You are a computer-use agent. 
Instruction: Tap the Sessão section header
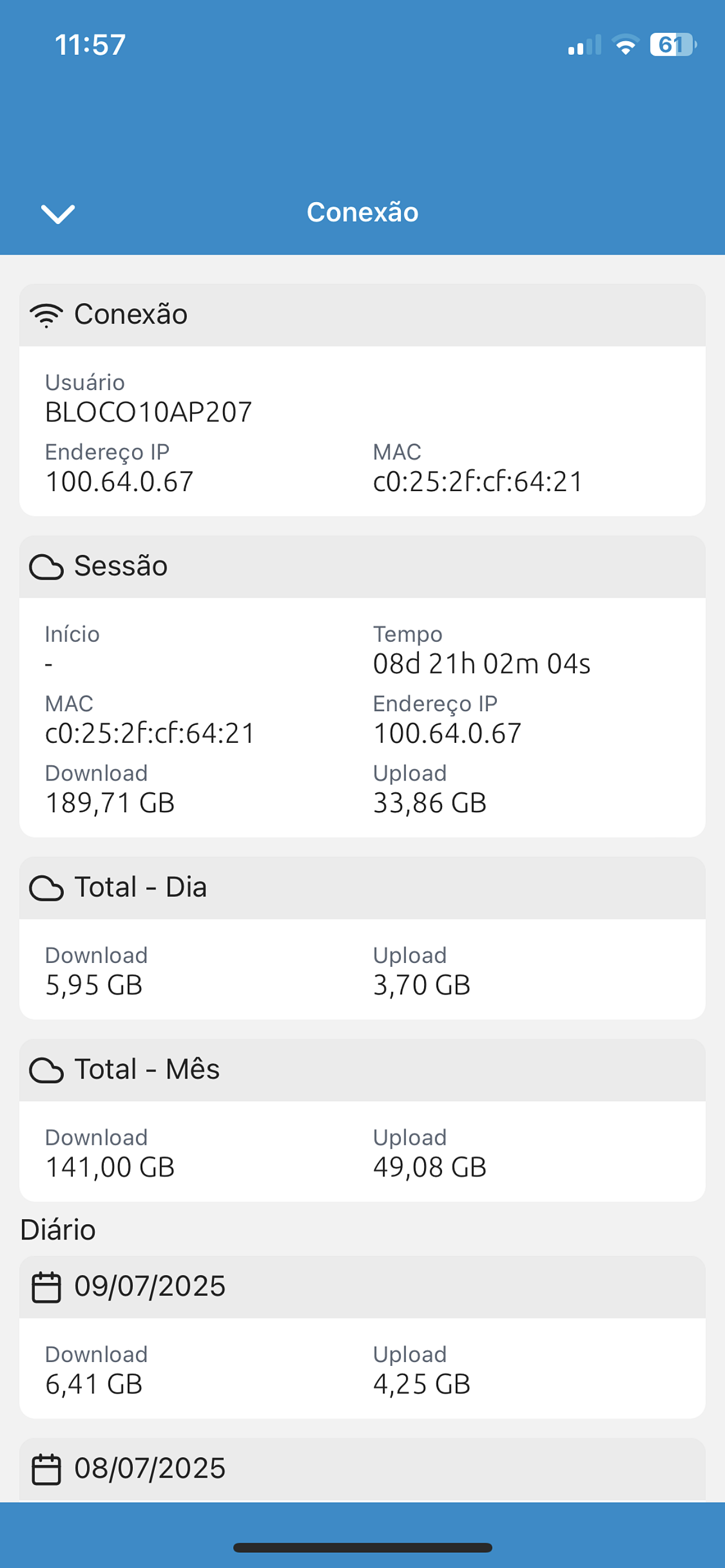362,567
